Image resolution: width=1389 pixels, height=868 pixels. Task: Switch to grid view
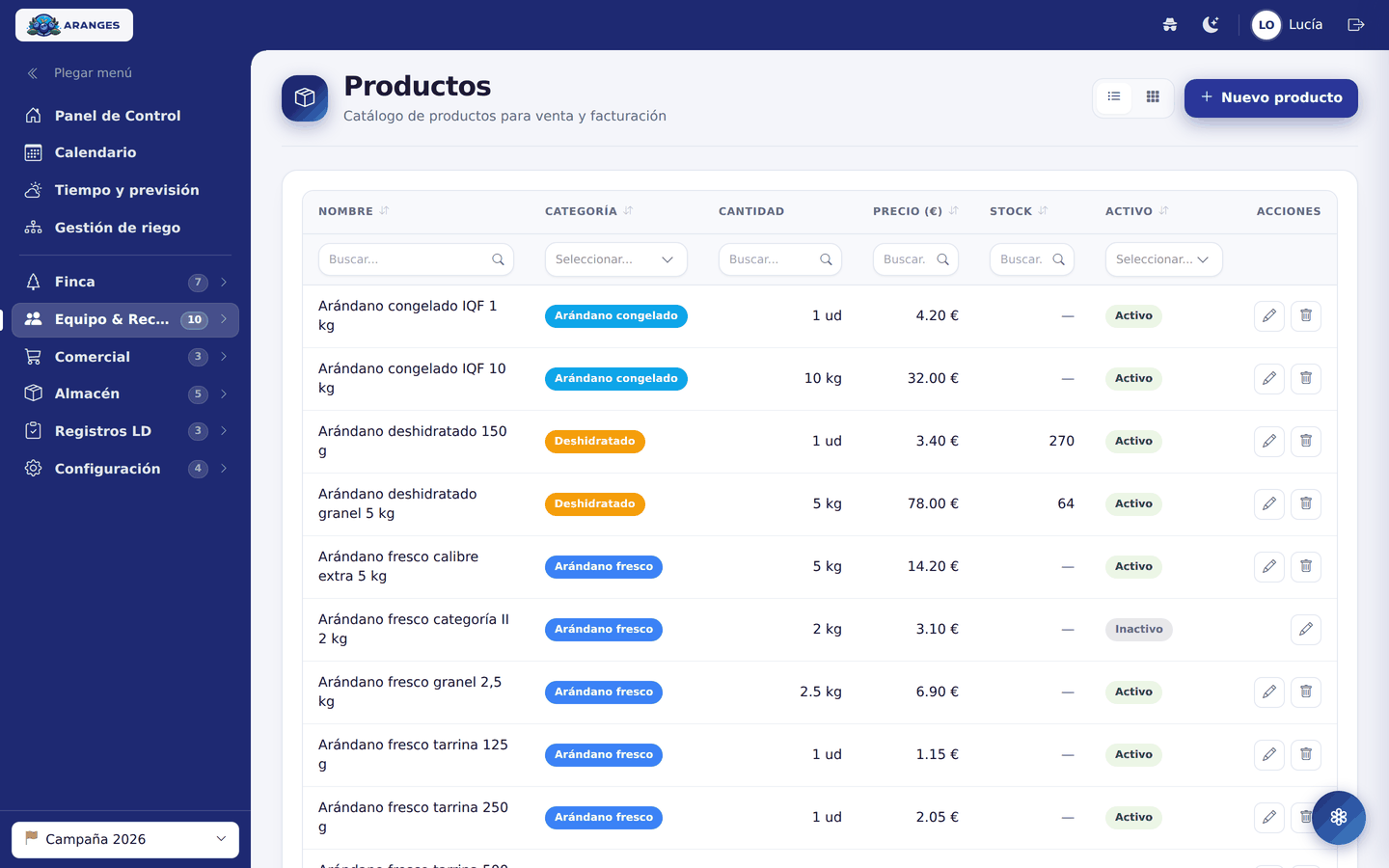tap(1153, 97)
